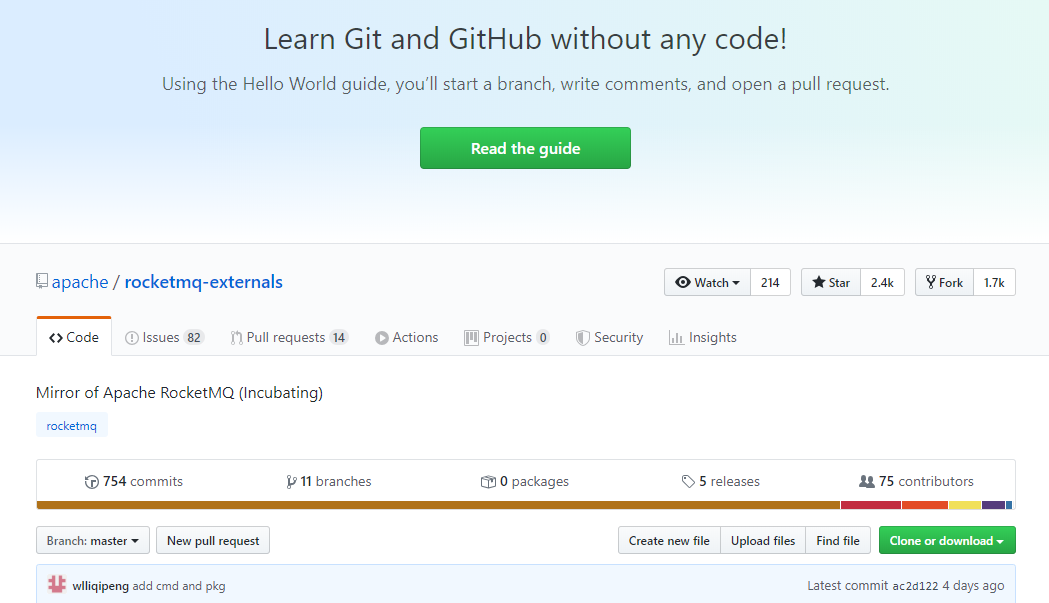
Task: Click the wlliqipeng avatar thumbnail
Action: pos(57,584)
